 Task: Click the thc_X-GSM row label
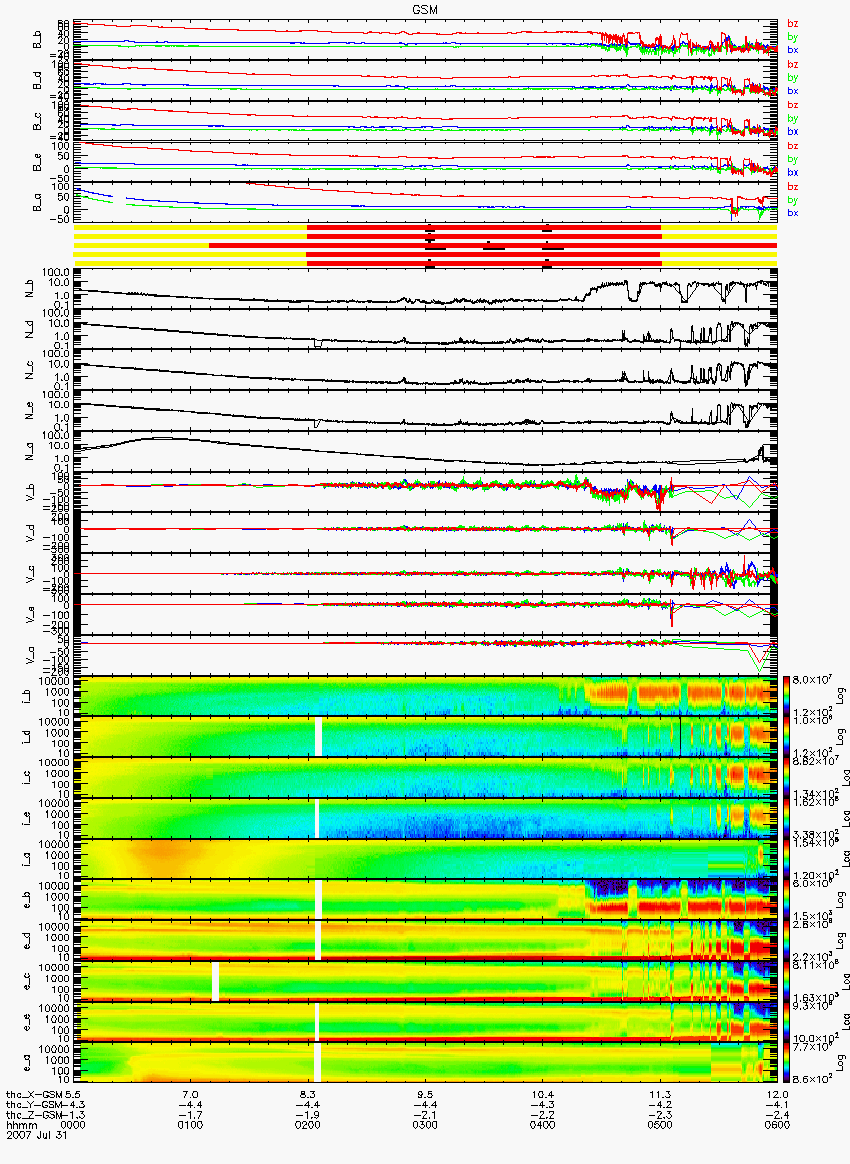coord(34,1095)
